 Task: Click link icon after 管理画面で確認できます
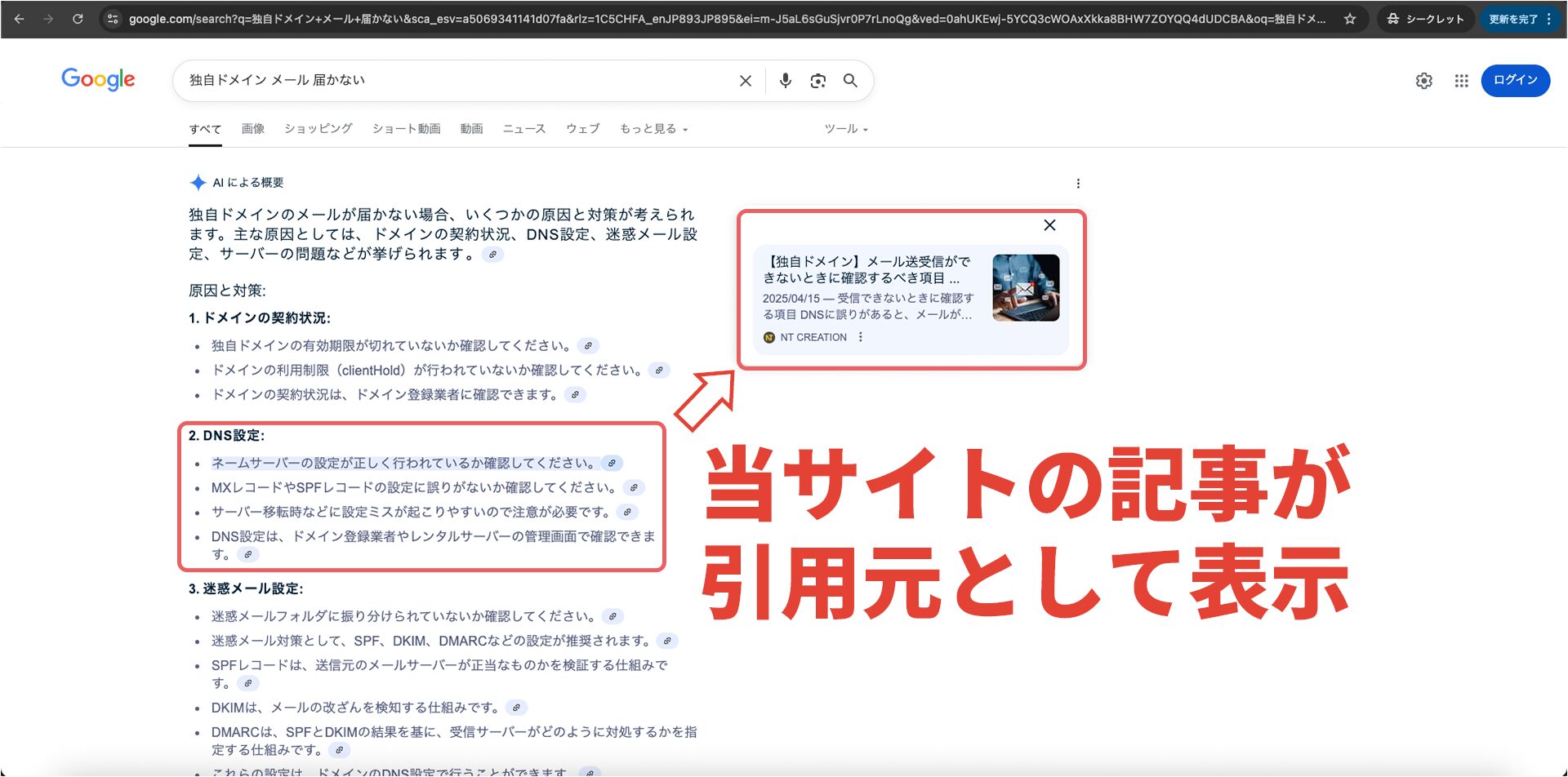click(248, 555)
